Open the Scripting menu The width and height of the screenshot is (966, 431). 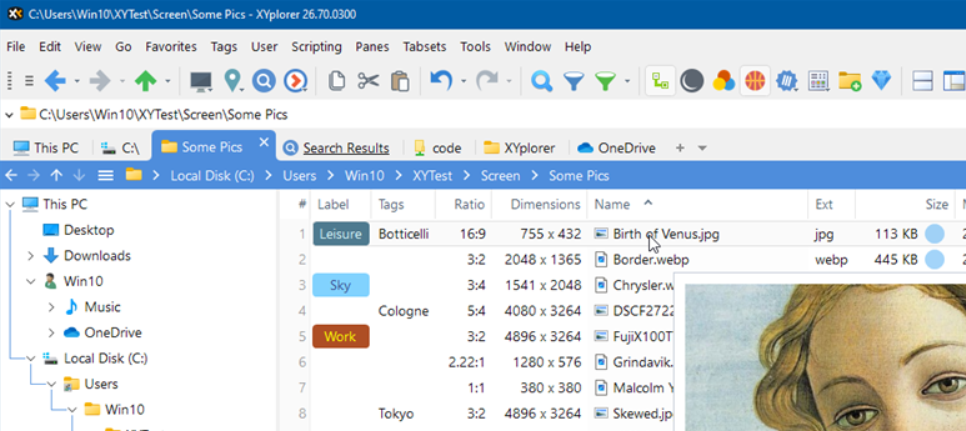click(x=316, y=46)
